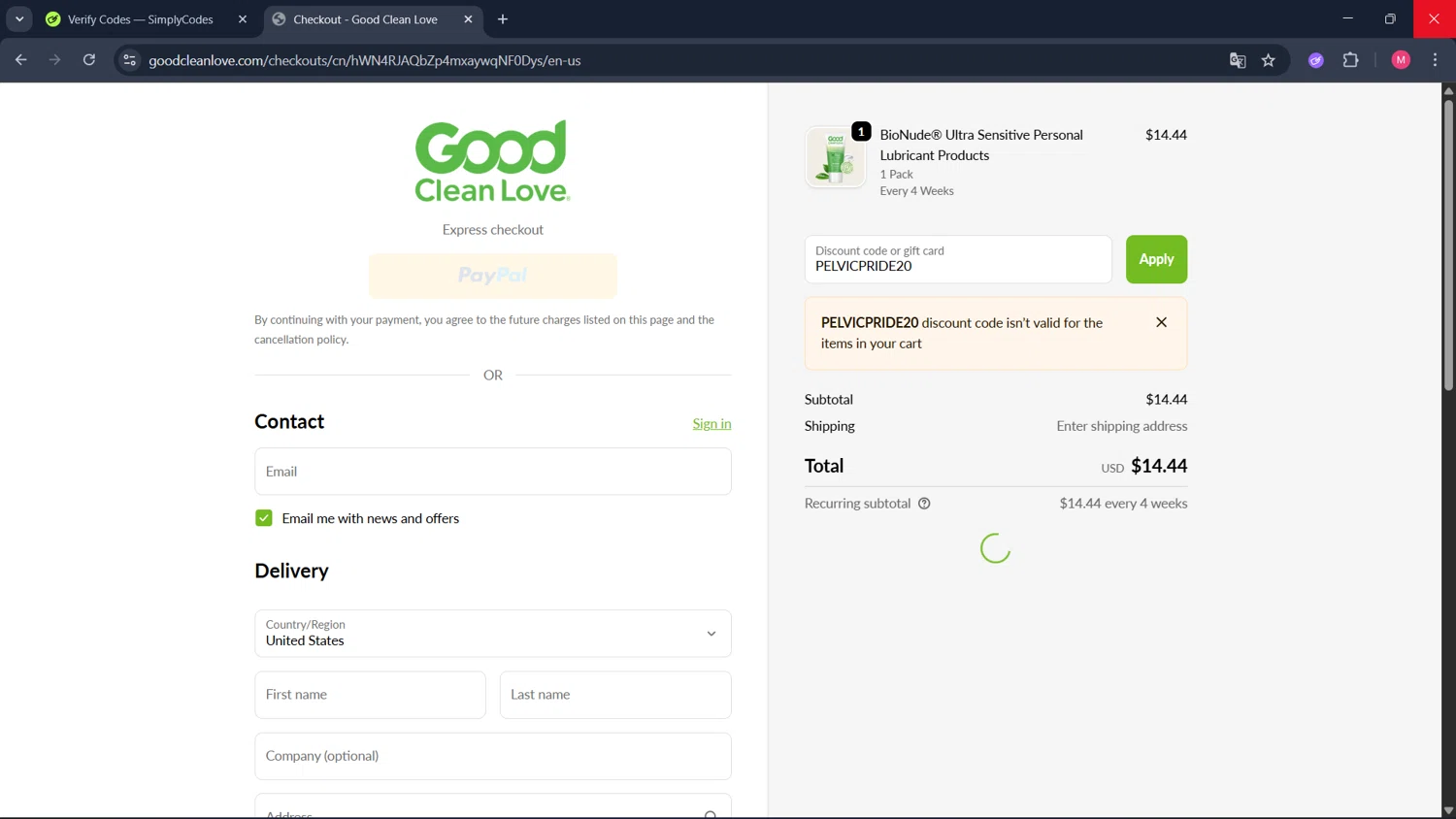Image resolution: width=1456 pixels, height=819 pixels.
Task: Click the discount code input field
Action: pyautogui.click(x=958, y=259)
